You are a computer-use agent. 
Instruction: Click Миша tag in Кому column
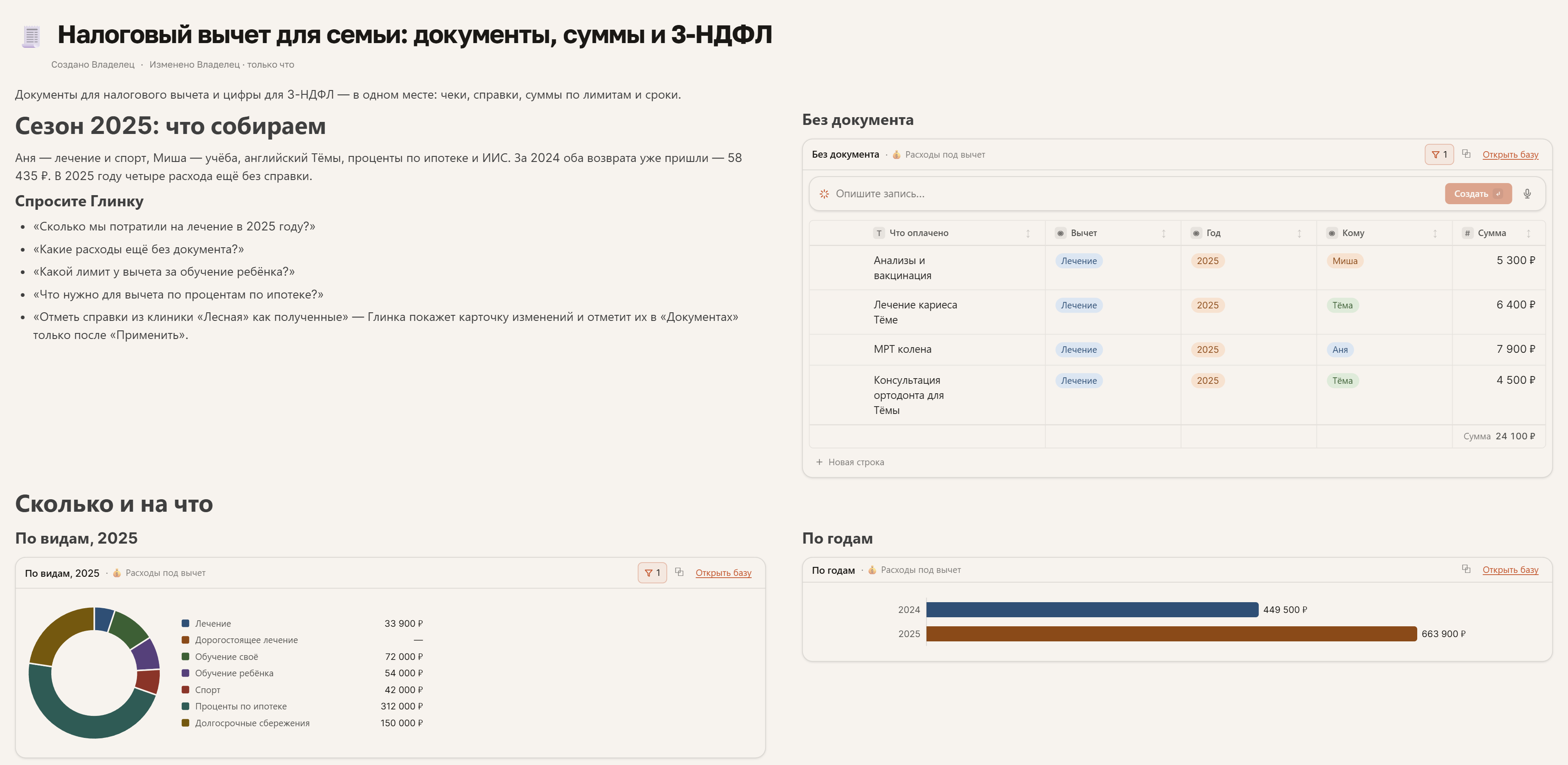click(x=1344, y=261)
